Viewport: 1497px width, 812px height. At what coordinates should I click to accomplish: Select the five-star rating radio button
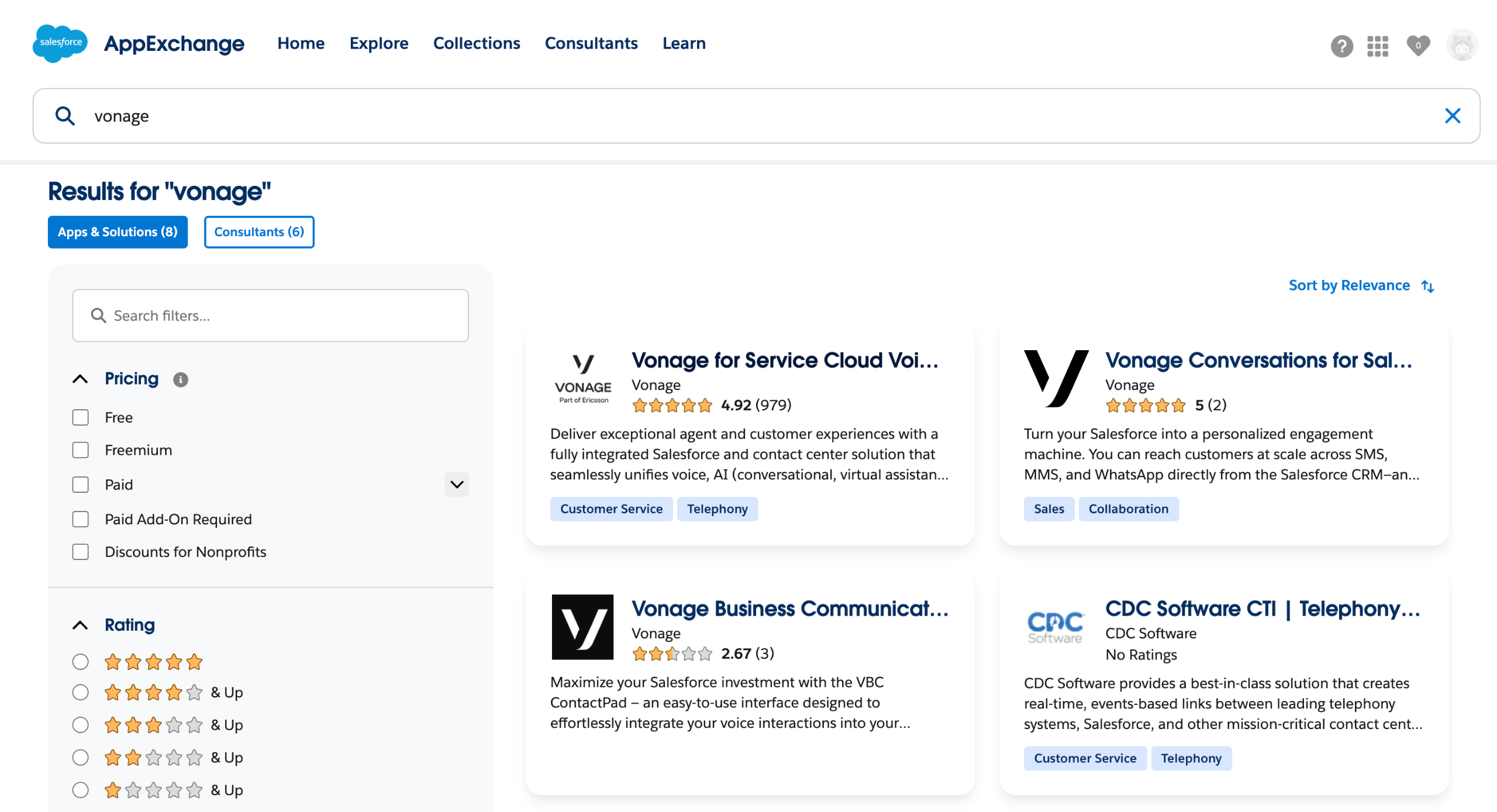(x=80, y=662)
